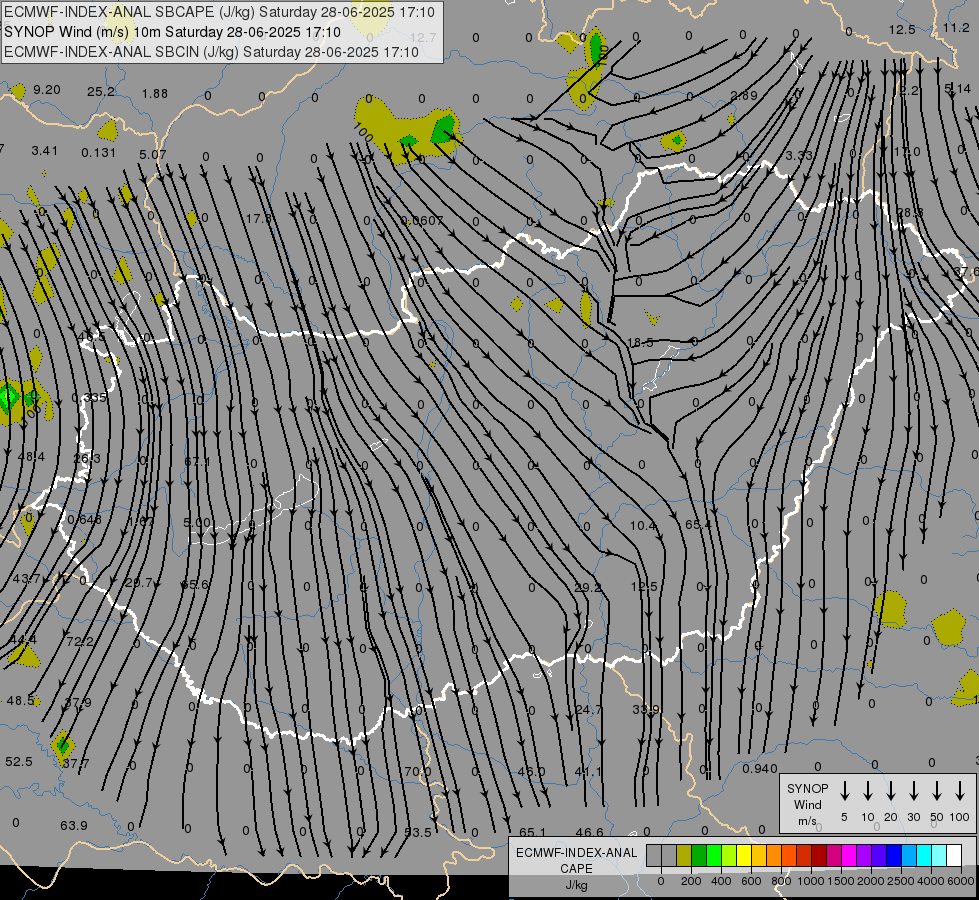Screen dimensions: 979x900
Task: Click the 17.6 value on the map
Action: coord(258,219)
